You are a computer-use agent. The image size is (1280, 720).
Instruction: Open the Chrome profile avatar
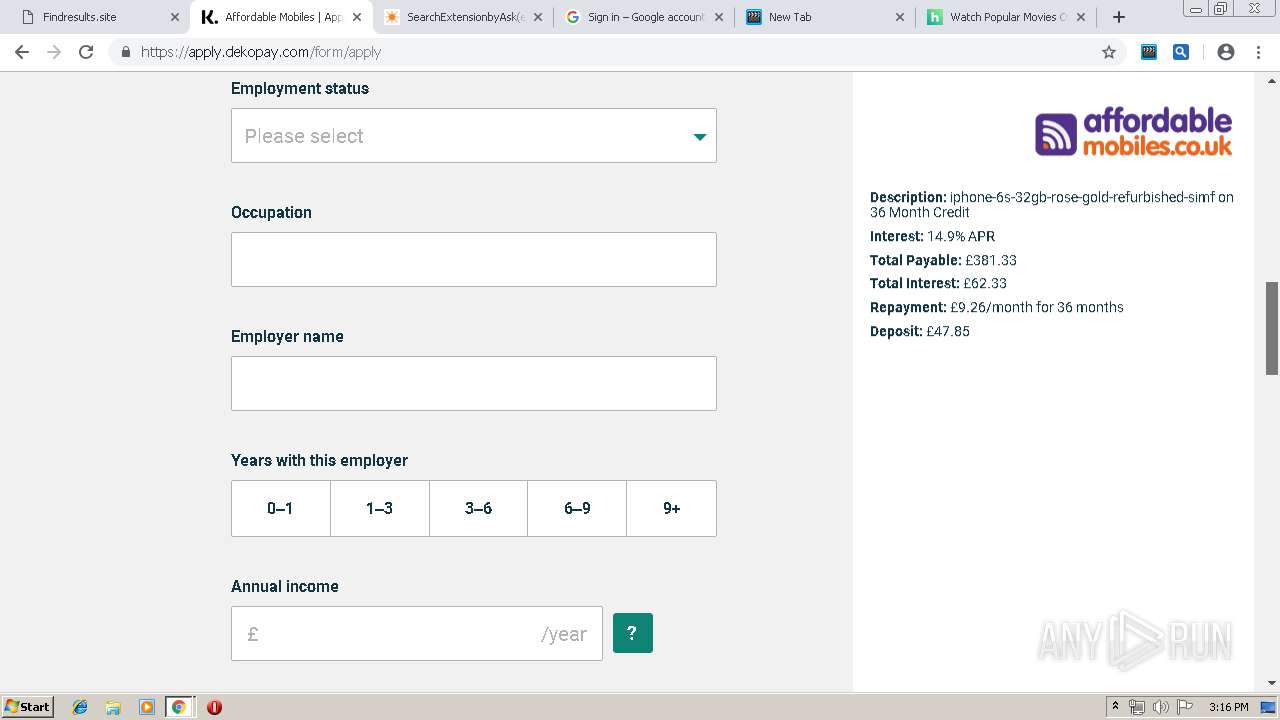pos(1226,52)
